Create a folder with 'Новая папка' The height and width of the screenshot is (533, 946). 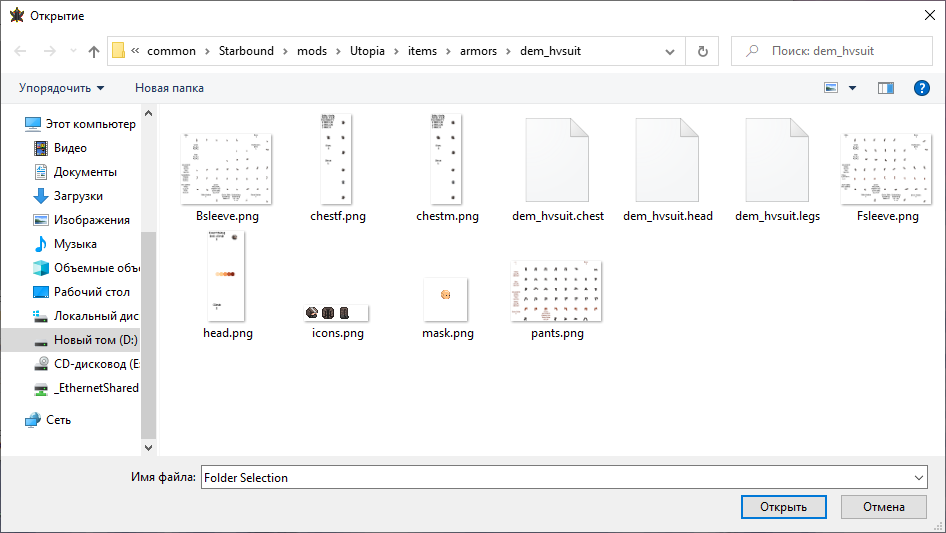coord(170,88)
